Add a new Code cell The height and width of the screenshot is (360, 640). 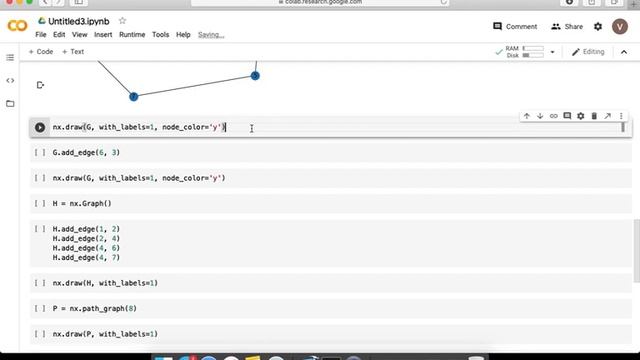point(41,52)
